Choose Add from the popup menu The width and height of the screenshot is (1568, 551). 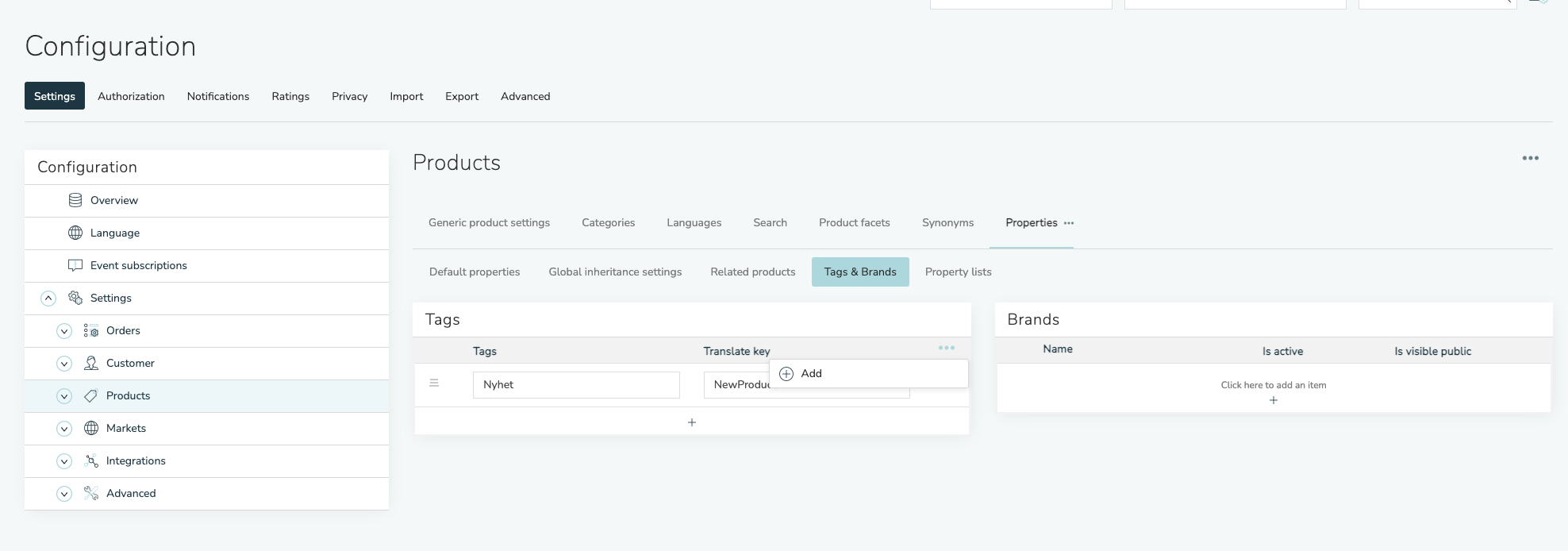click(x=869, y=374)
